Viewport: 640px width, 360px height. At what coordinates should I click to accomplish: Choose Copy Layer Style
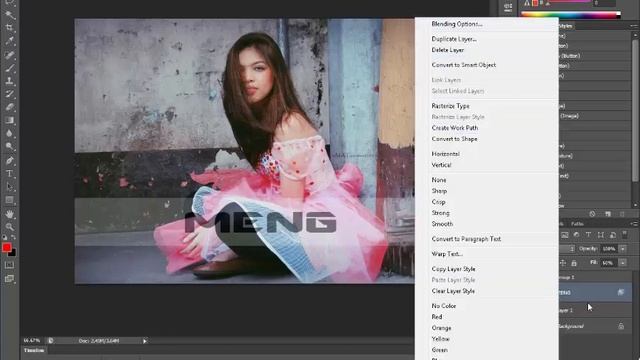[x=453, y=269]
